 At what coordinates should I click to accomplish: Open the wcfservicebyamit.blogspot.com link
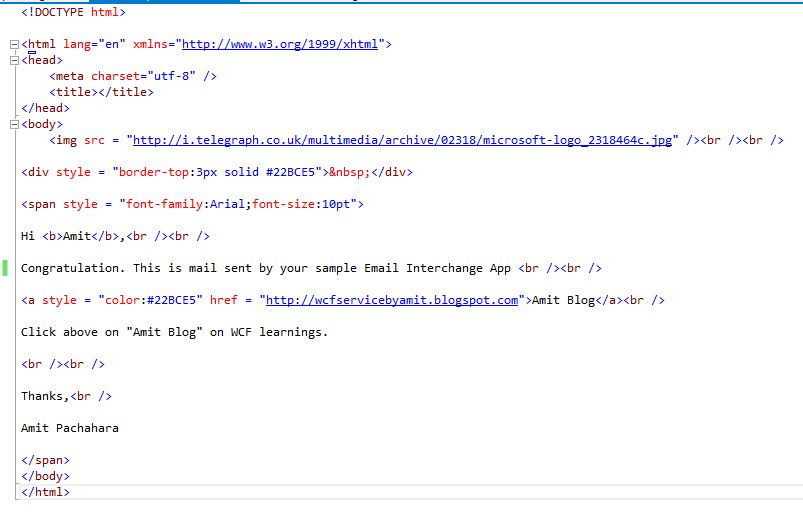392,300
